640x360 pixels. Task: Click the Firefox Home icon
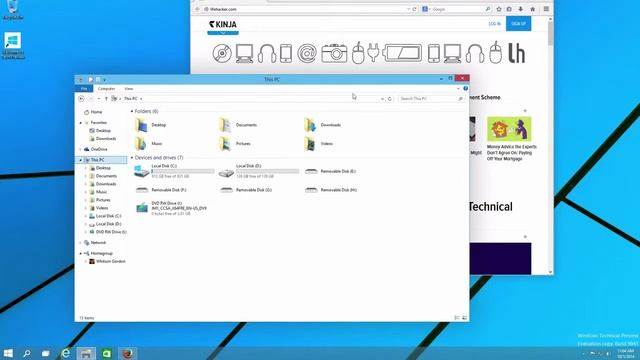click(x=532, y=9)
